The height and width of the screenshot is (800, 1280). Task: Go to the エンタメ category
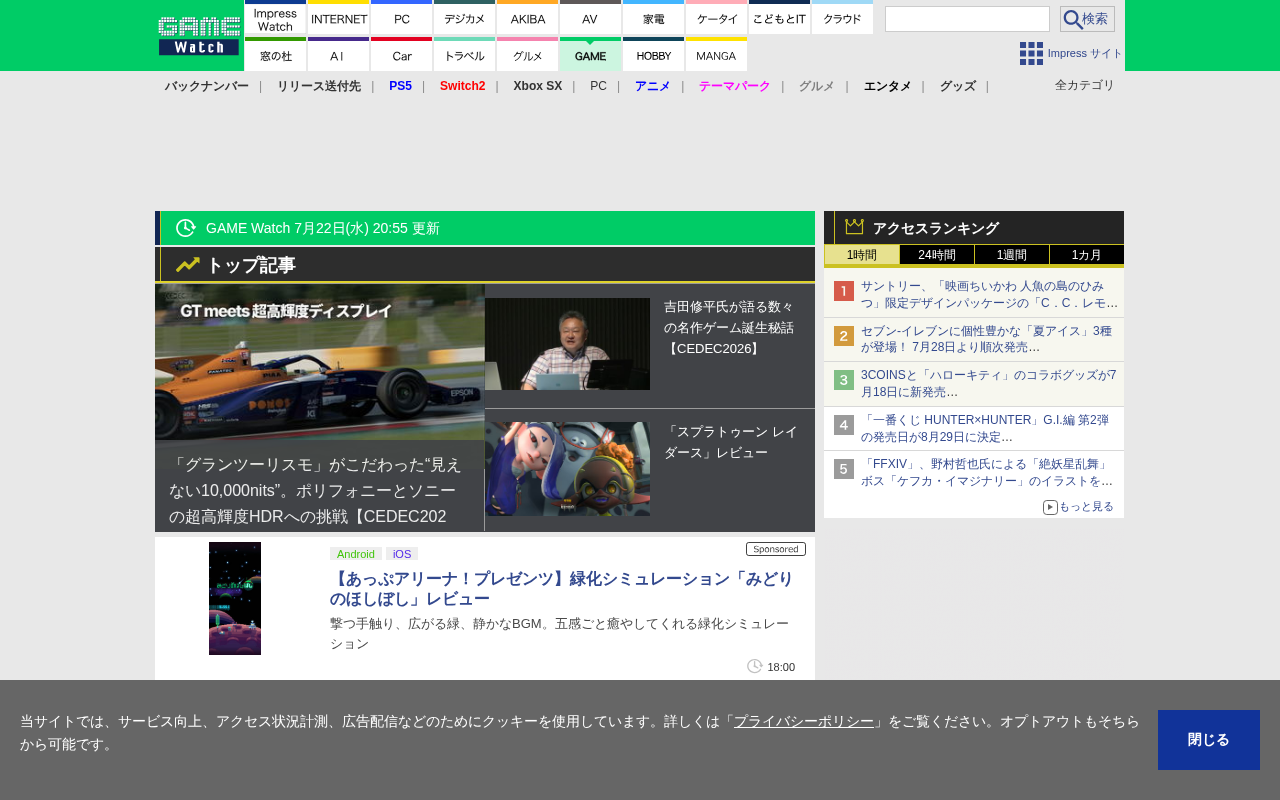[887, 86]
